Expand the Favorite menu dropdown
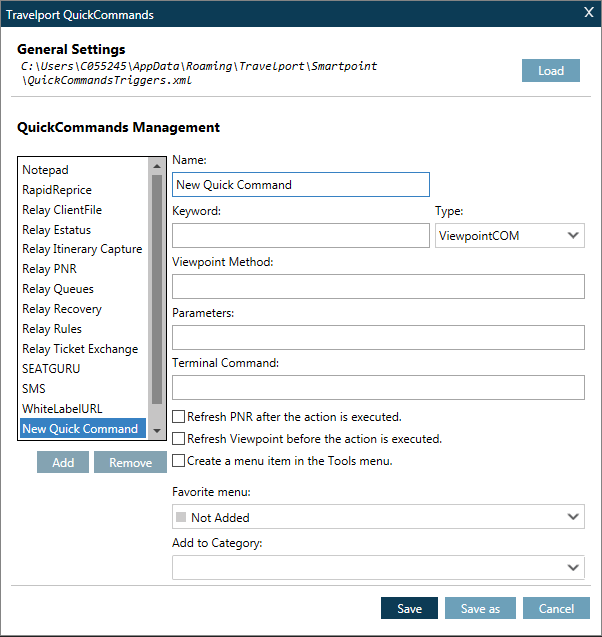602x637 pixels. pyautogui.click(x=378, y=517)
